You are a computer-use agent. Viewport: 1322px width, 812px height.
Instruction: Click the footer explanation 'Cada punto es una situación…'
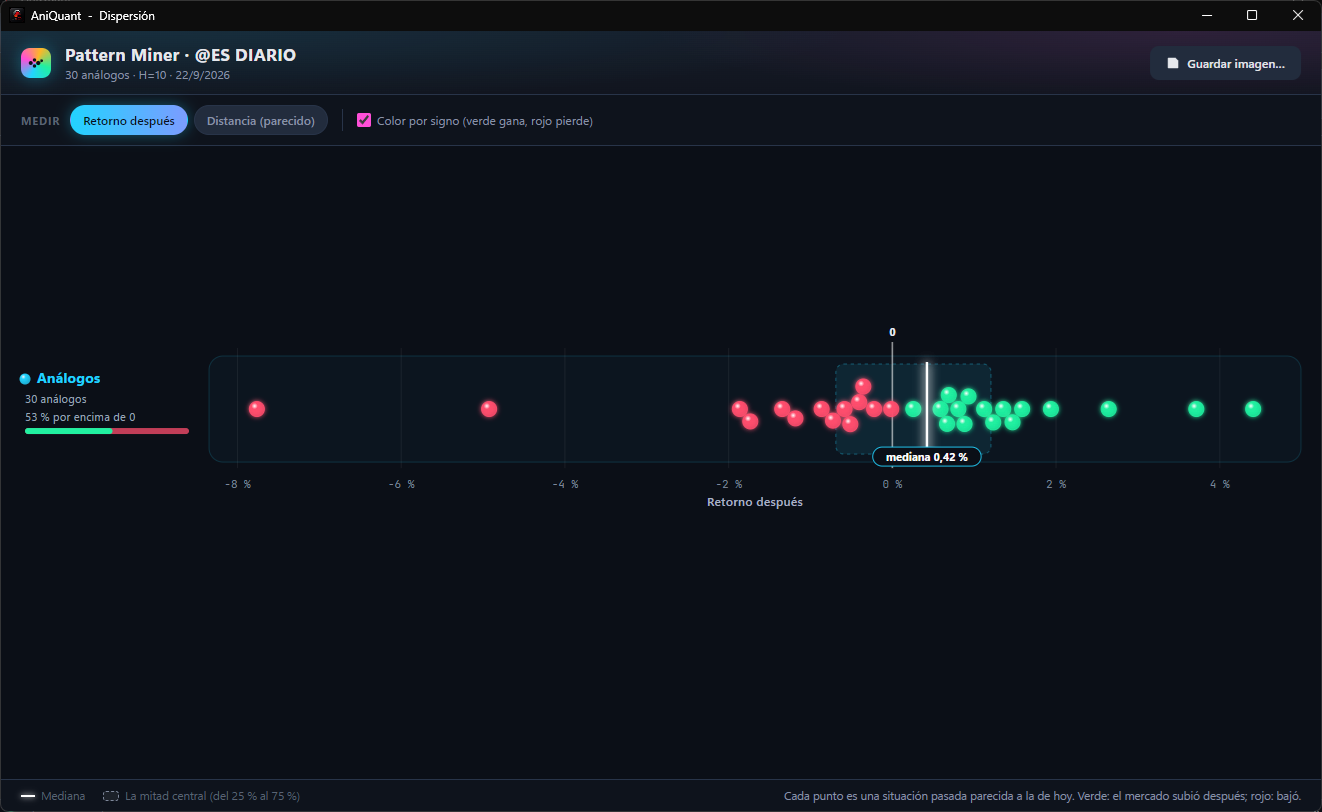1042,796
